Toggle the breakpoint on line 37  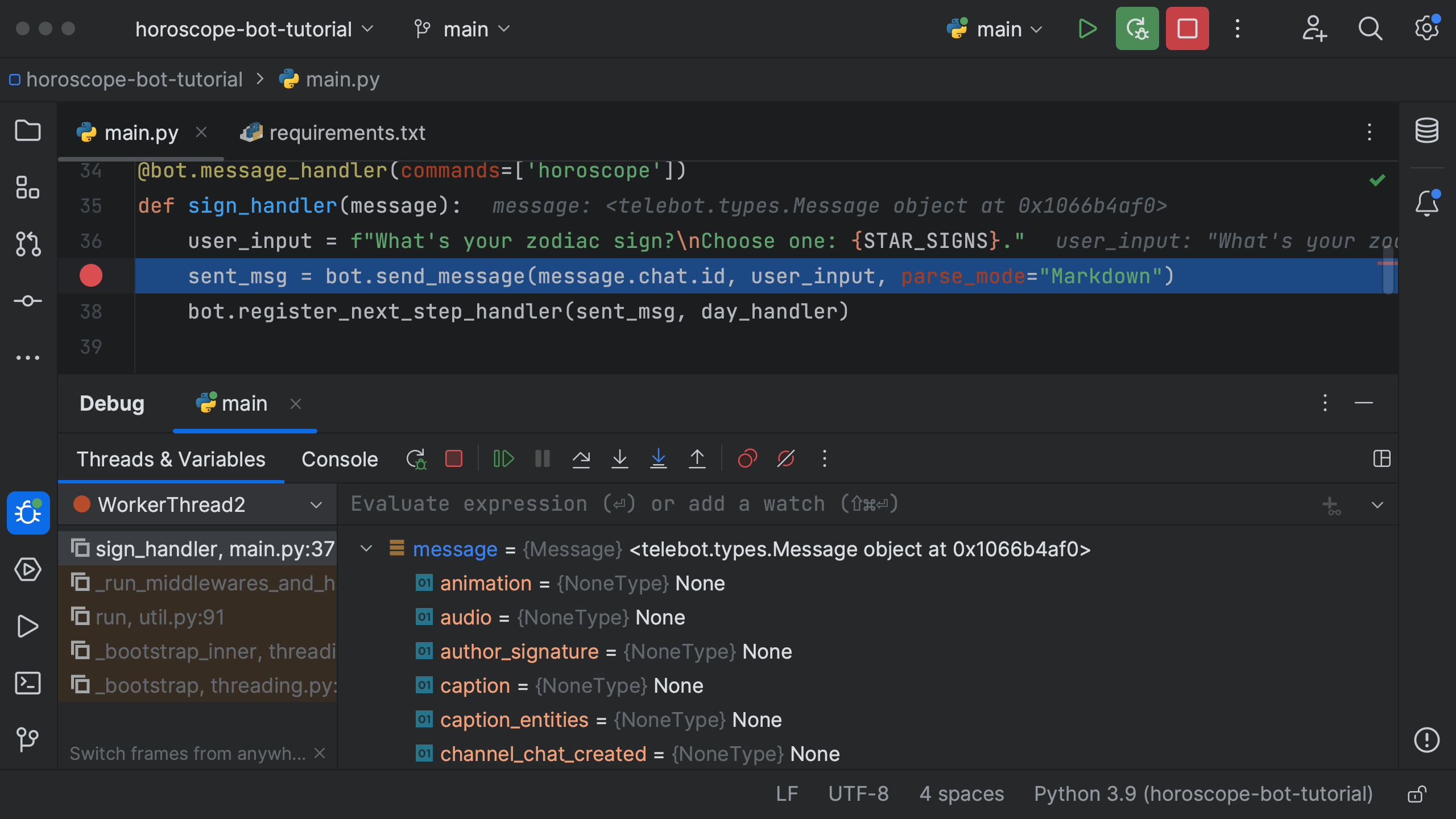point(91,275)
